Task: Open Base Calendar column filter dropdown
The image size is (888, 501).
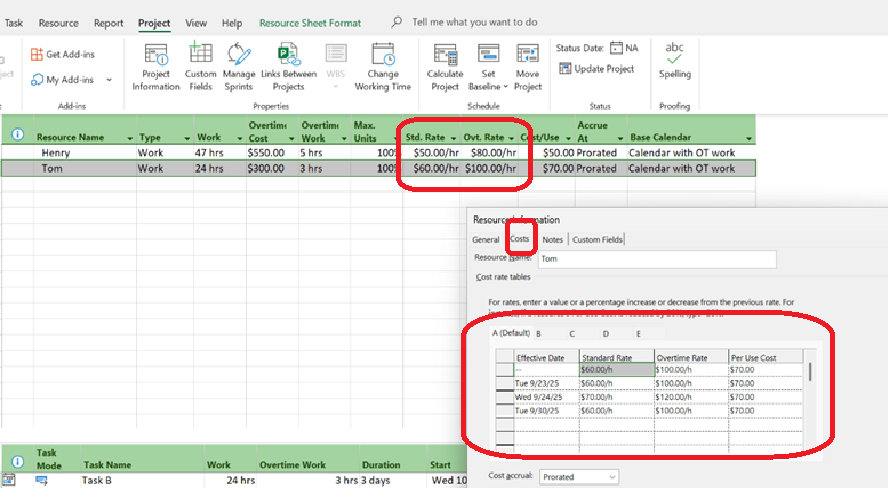Action: coord(749,138)
